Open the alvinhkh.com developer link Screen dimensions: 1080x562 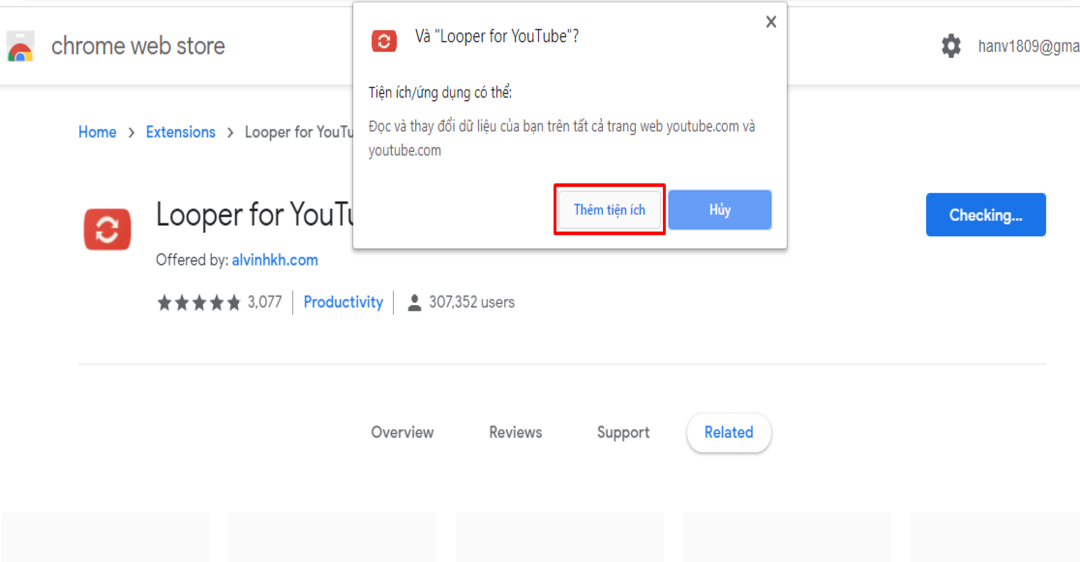(275, 260)
